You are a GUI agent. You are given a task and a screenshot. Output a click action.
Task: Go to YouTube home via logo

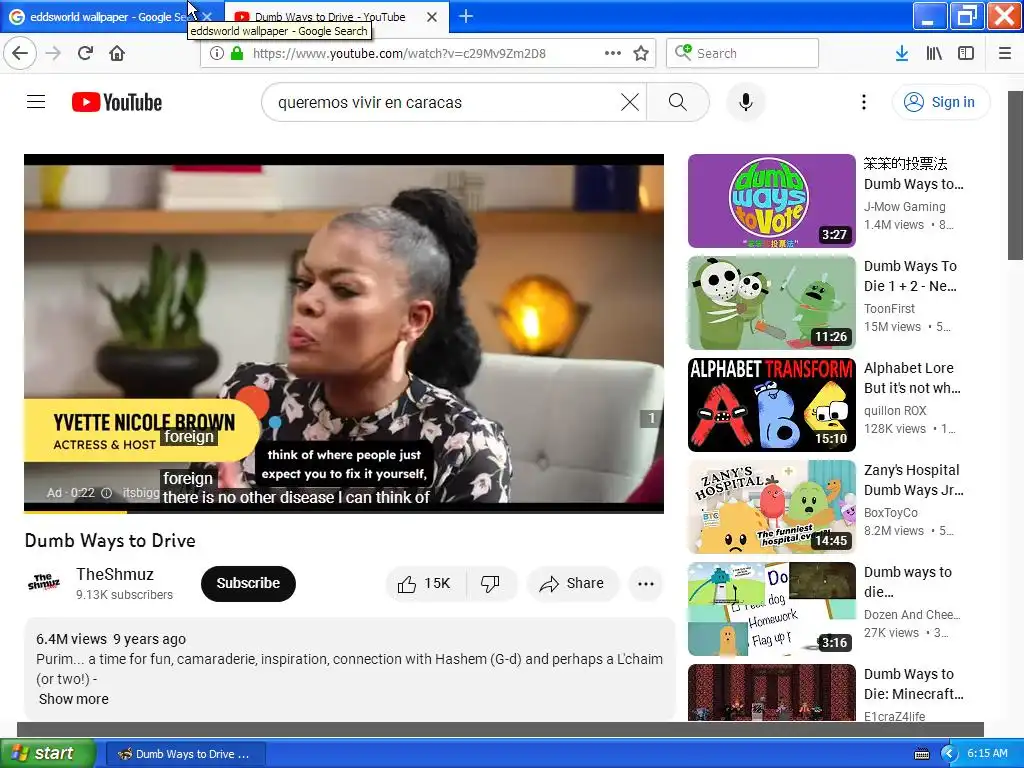(x=117, y=102)
